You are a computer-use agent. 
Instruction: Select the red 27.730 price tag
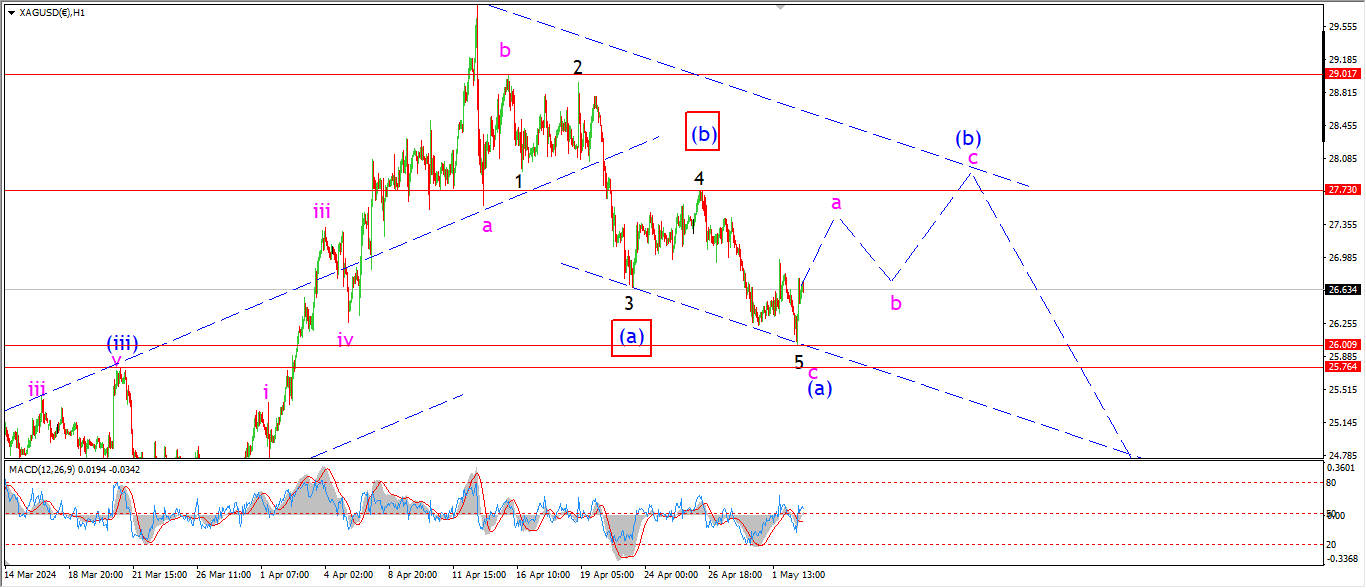[1341, 189]
